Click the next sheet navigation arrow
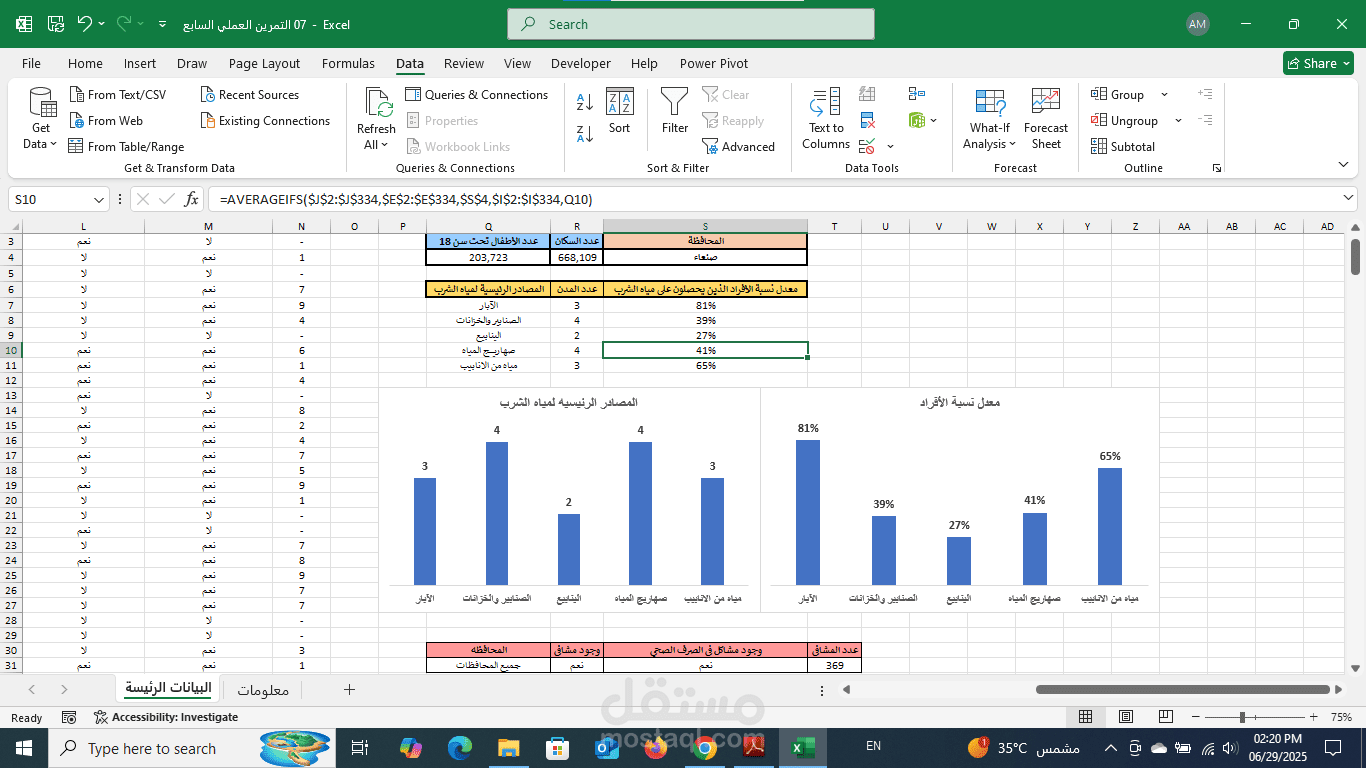Screen dimensions: 1366x768 (64, 689)
